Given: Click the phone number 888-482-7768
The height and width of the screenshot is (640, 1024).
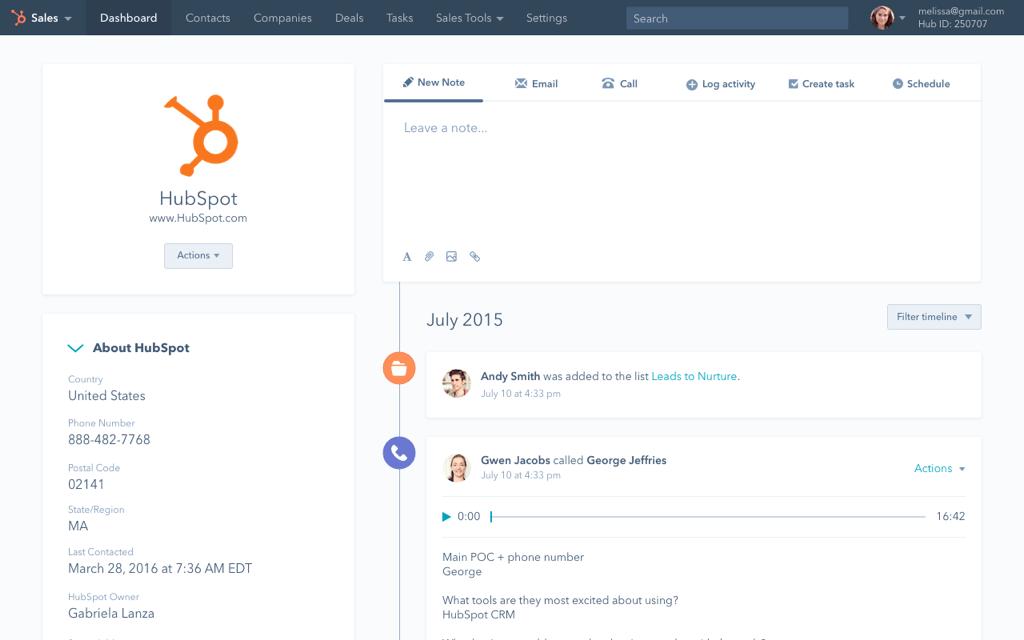Looking at the screenshot, I should pos(109,440).
